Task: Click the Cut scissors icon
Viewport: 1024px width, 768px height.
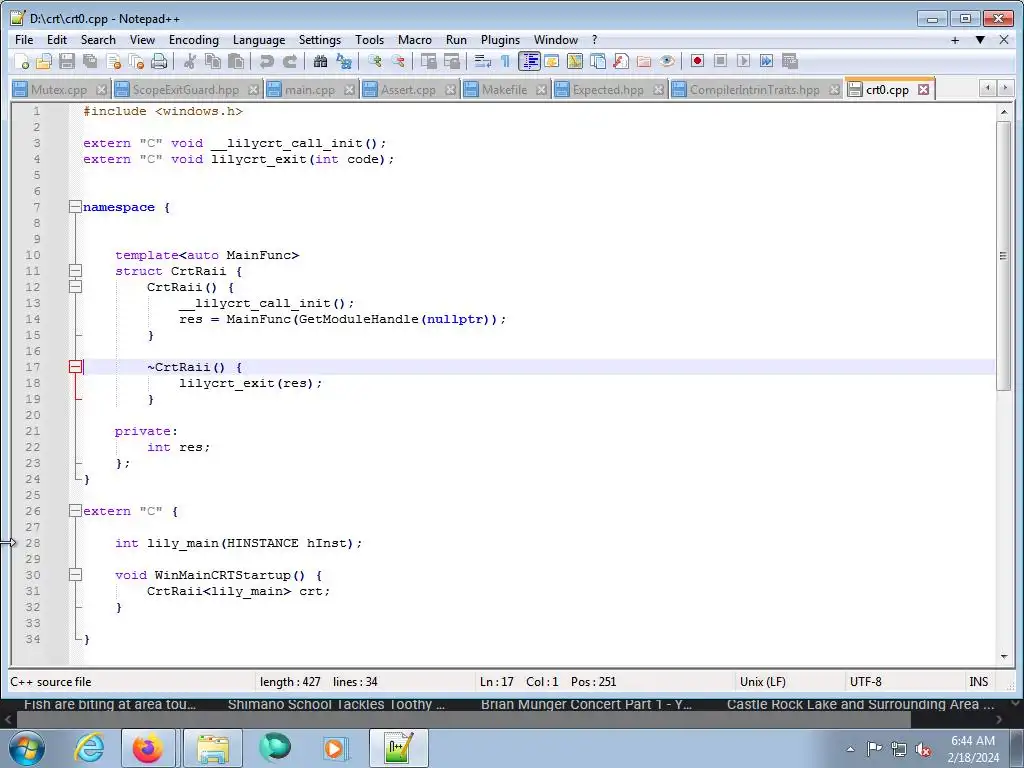Action: pyautogui.click(x=190, y=61)
